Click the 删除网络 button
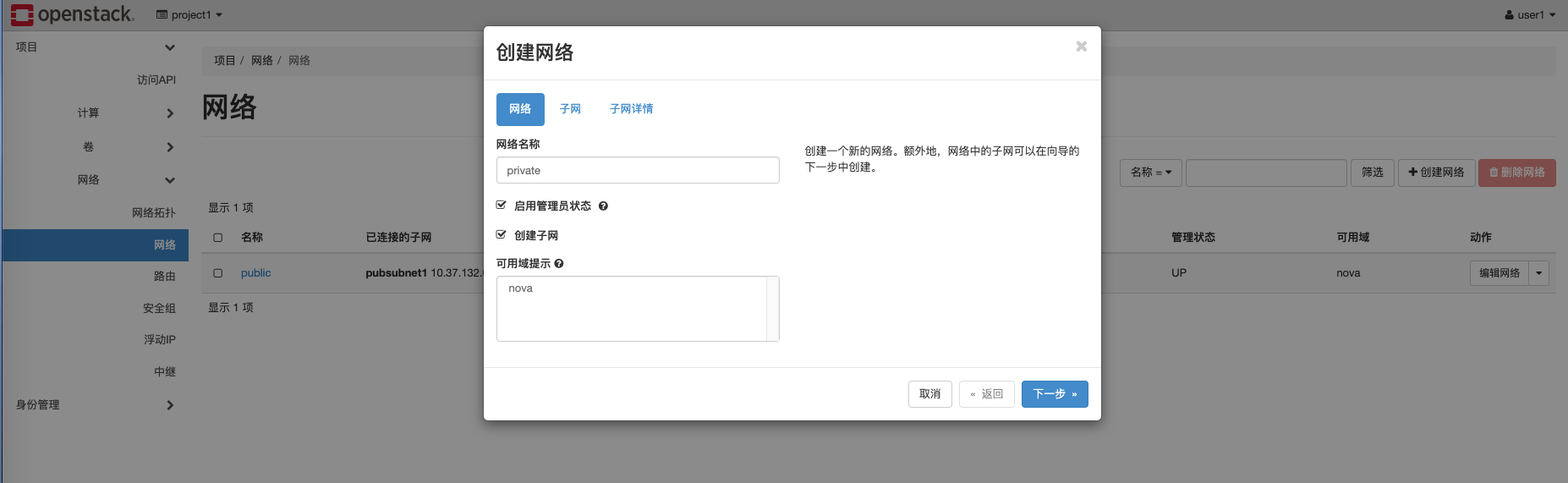 click(x=1516, y=173)
